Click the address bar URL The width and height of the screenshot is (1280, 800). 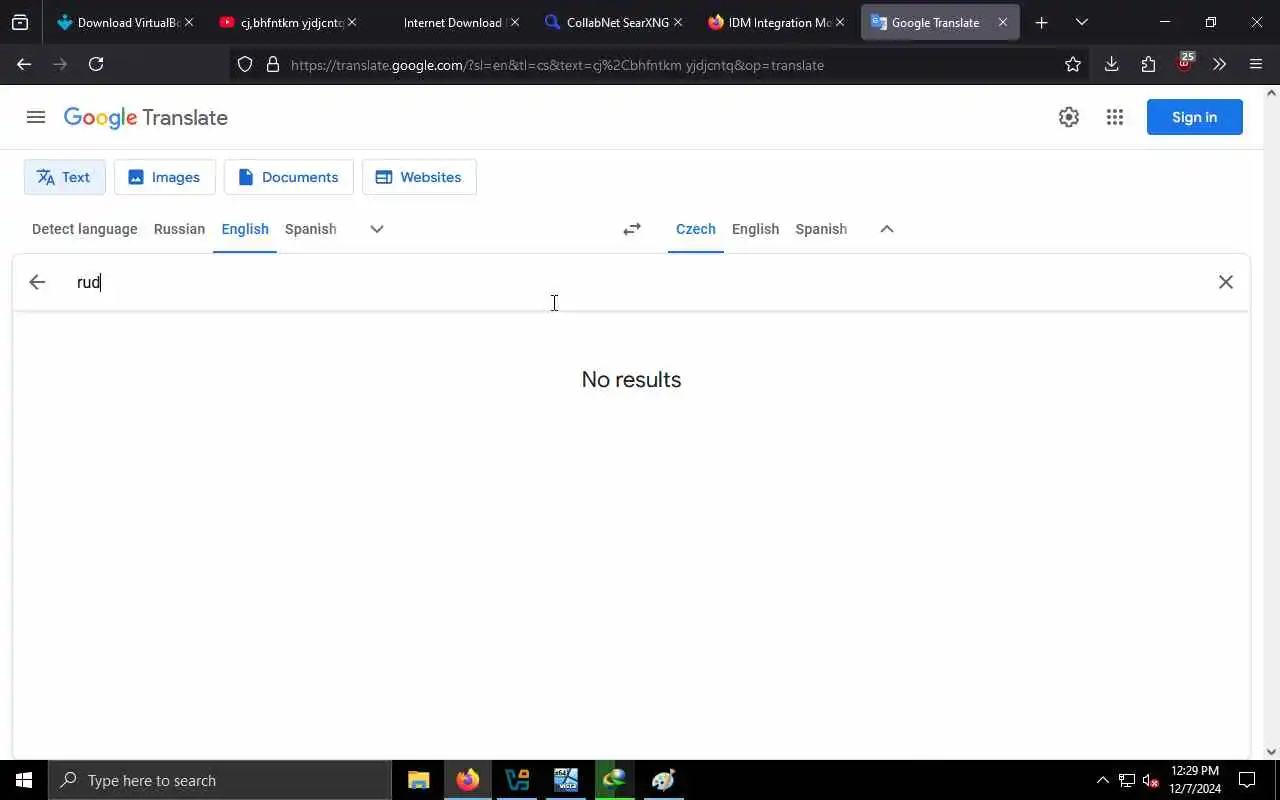click(557, 65)
